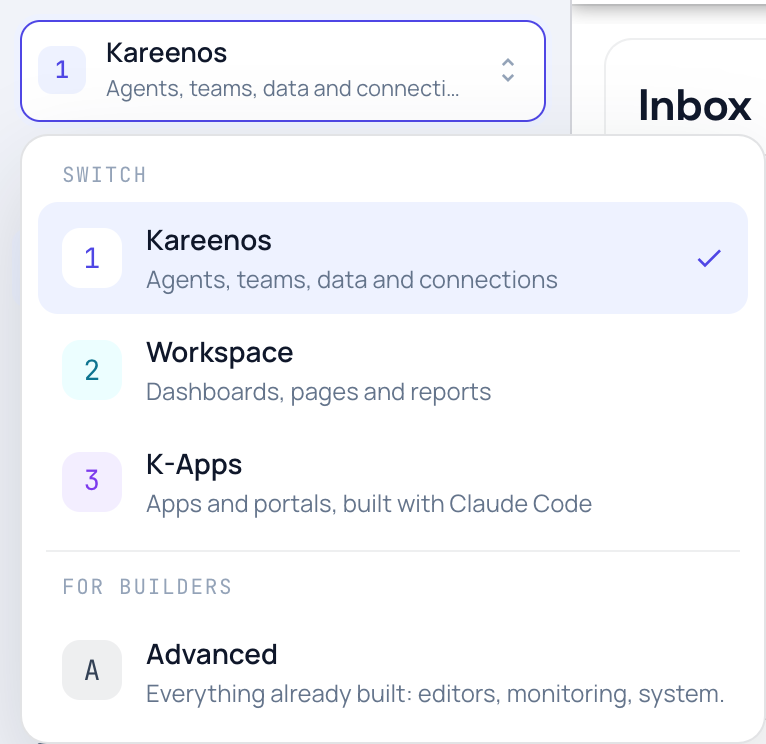Click the checkmark on the Kareenos row
Screen dimensions: 766x744
[x=709, y=258]
